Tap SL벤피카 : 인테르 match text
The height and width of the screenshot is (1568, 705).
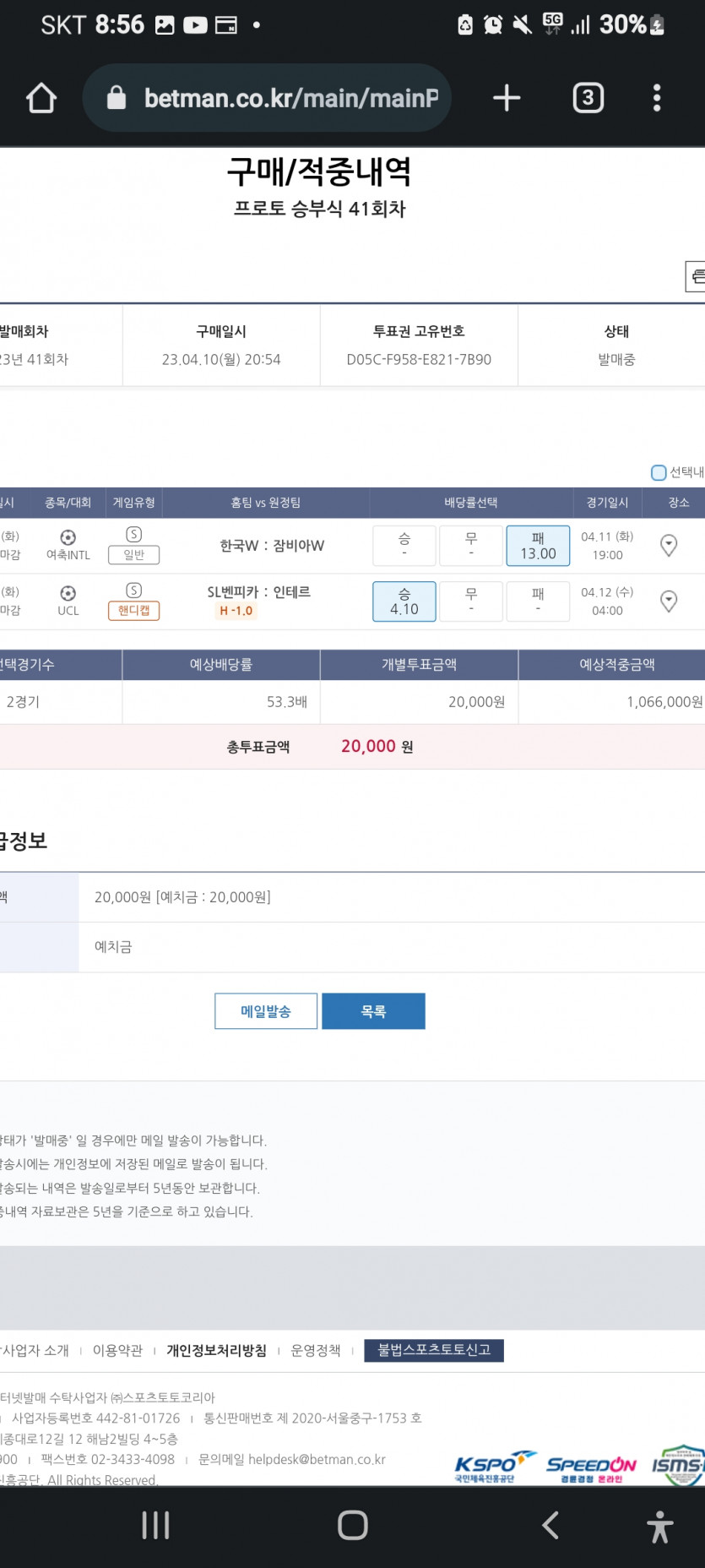(x=258, y=591)
